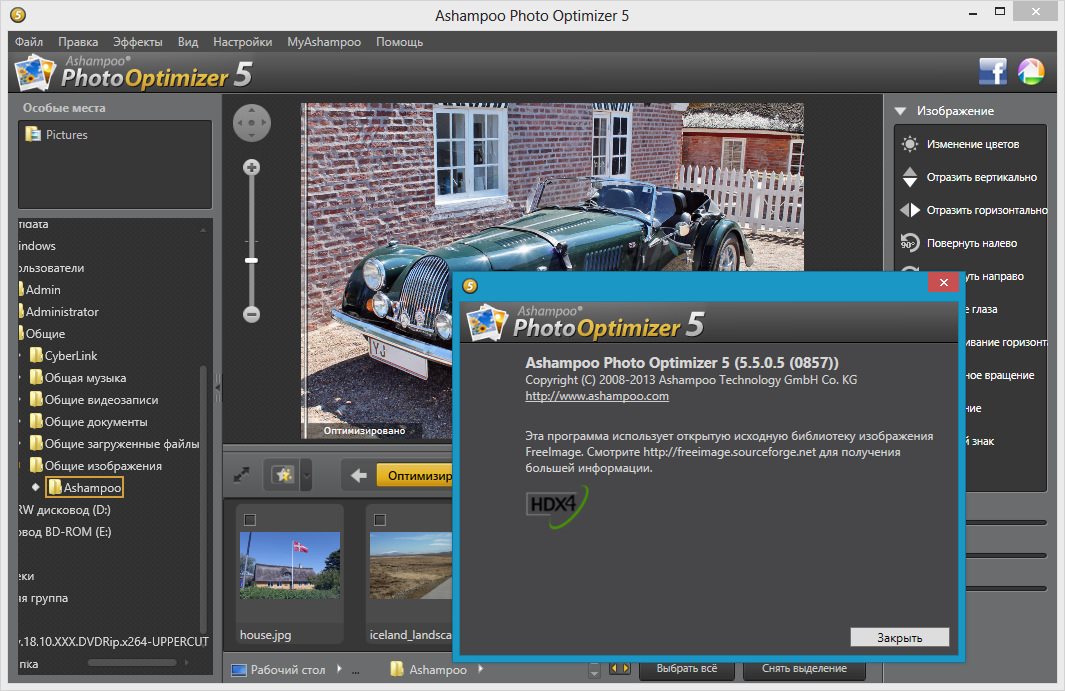Click the zoom slider handle

tap(251, 260)
